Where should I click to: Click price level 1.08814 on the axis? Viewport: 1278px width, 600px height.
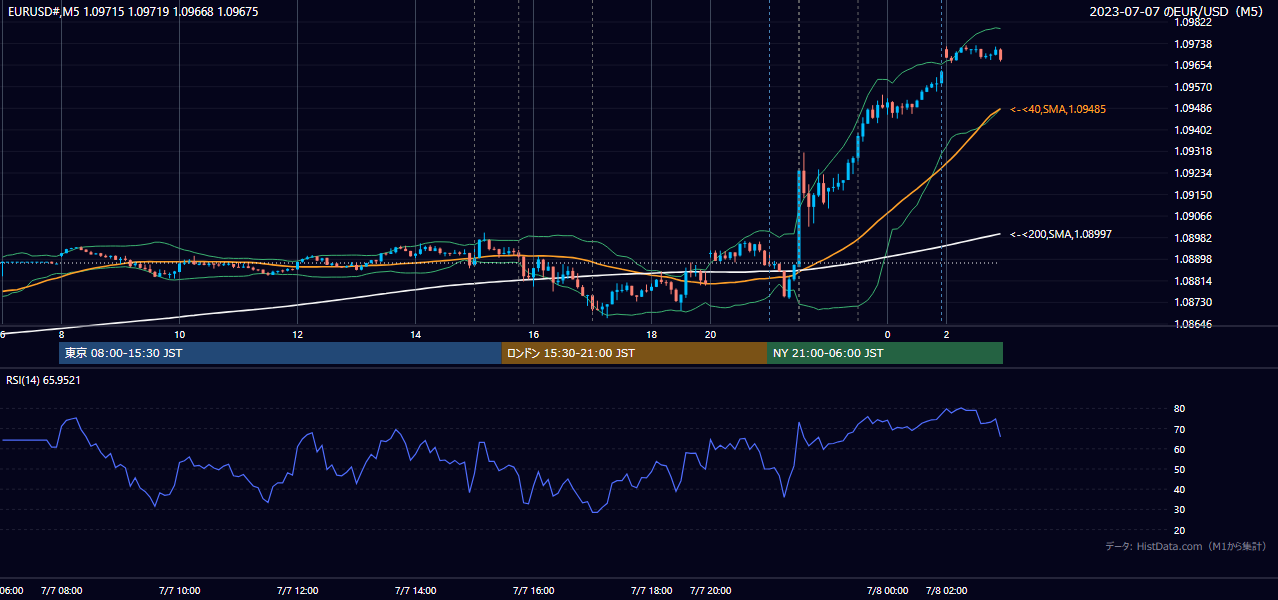click(x=1193, y=281)
